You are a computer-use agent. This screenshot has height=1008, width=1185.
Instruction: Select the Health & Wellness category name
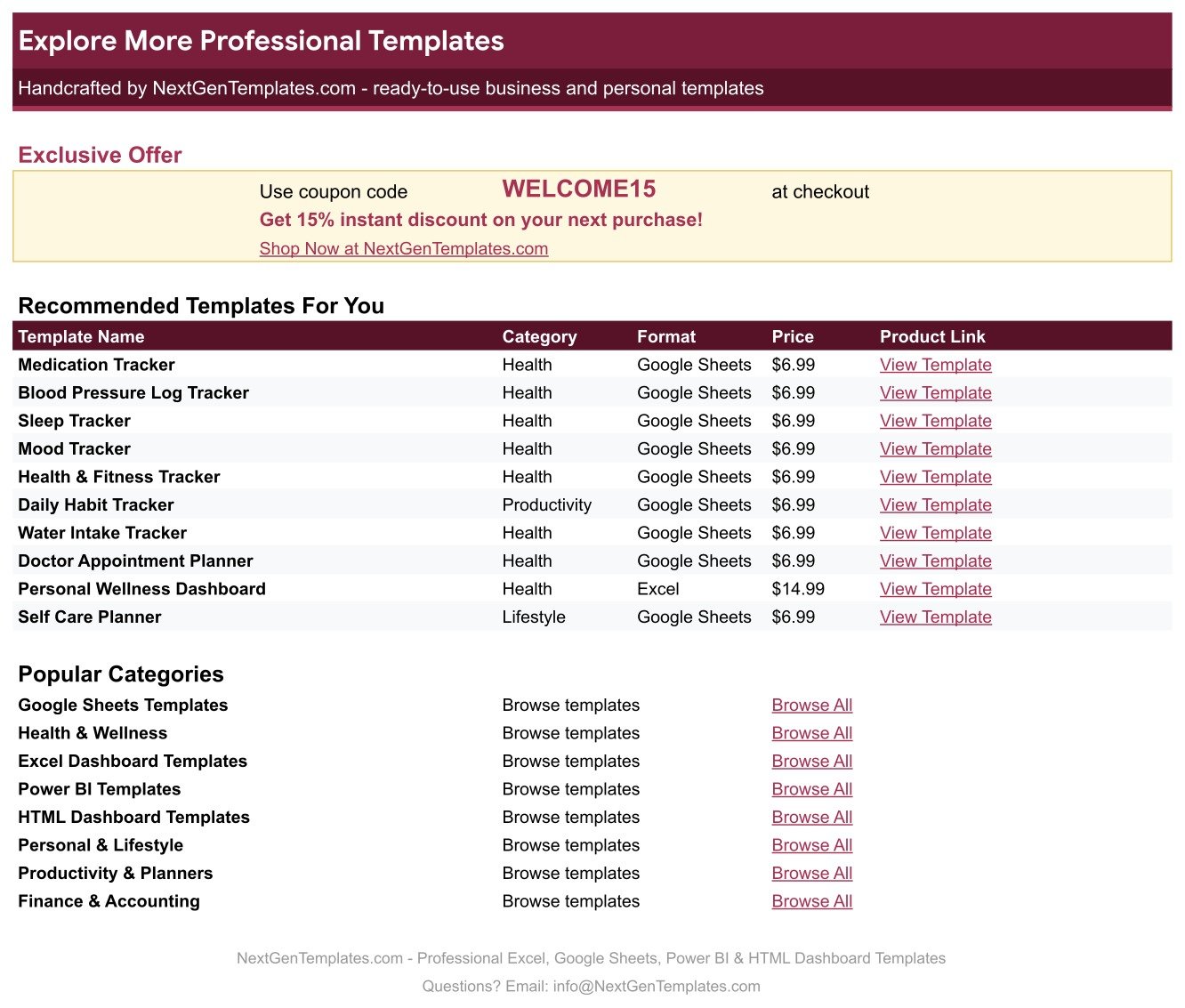click(x=93, y=733)
